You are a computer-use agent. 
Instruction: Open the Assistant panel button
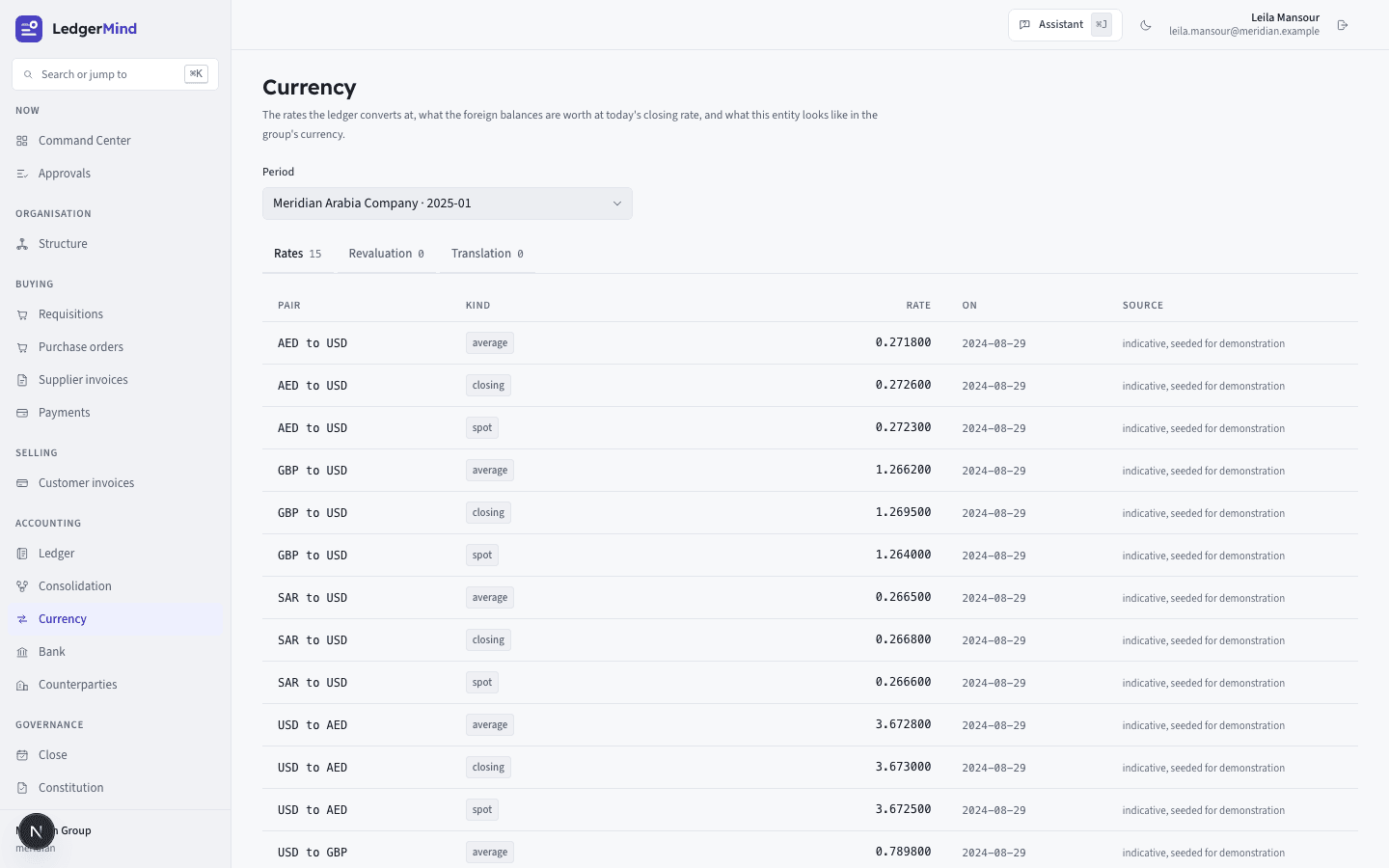click(1065, 25)
